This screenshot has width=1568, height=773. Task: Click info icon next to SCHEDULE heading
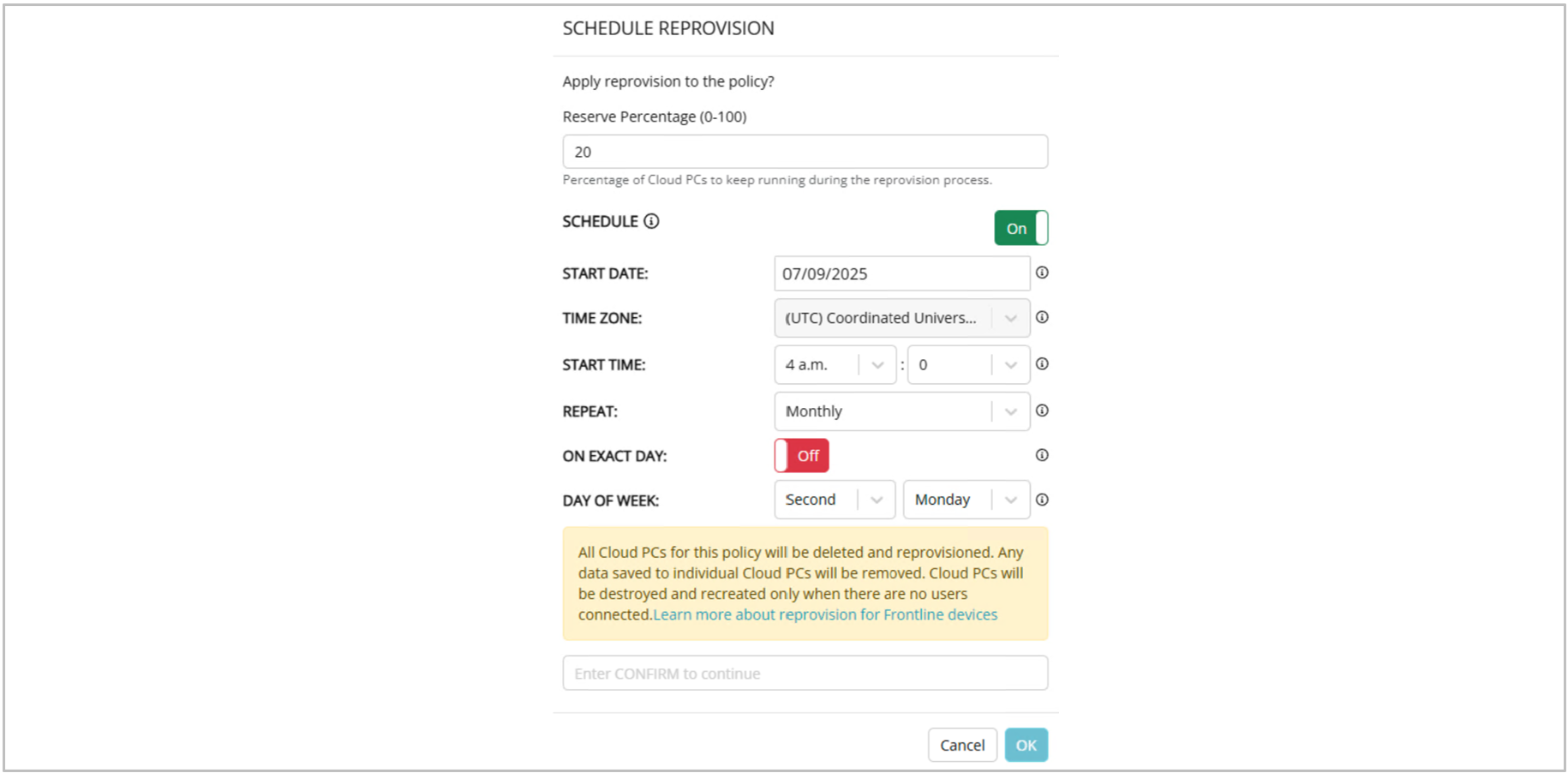pyautogui.click(x=651, y=221)
